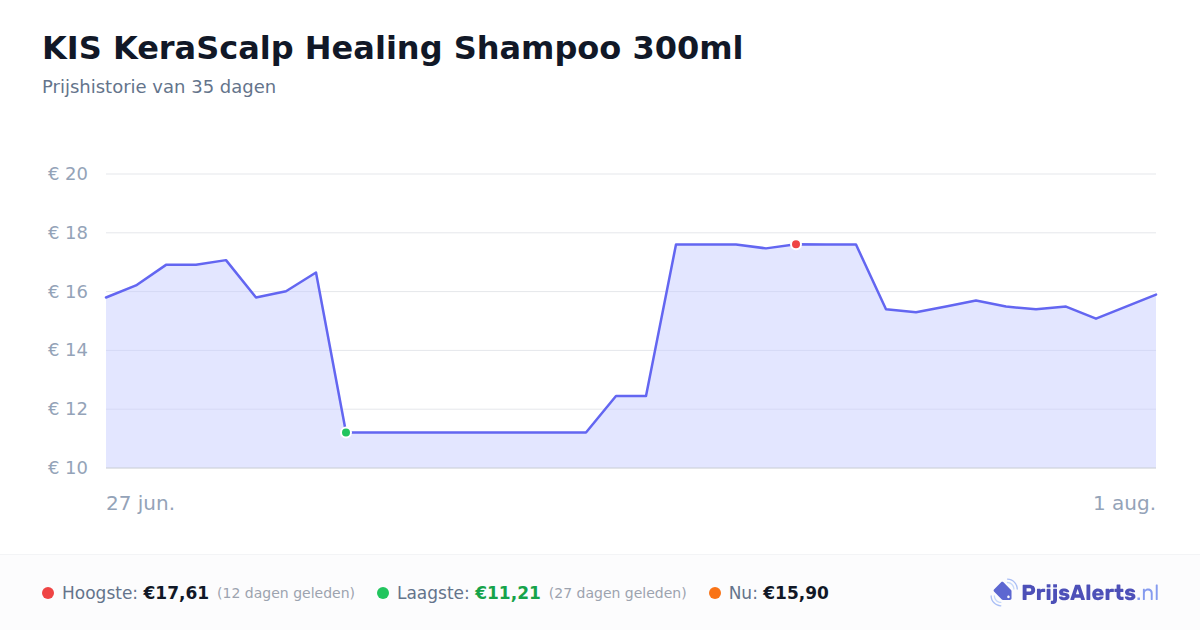The image size is (1200, 630).
Task: Click the Prijshistorie van 35 dagen subtitle
Action: tap(159, 87)
